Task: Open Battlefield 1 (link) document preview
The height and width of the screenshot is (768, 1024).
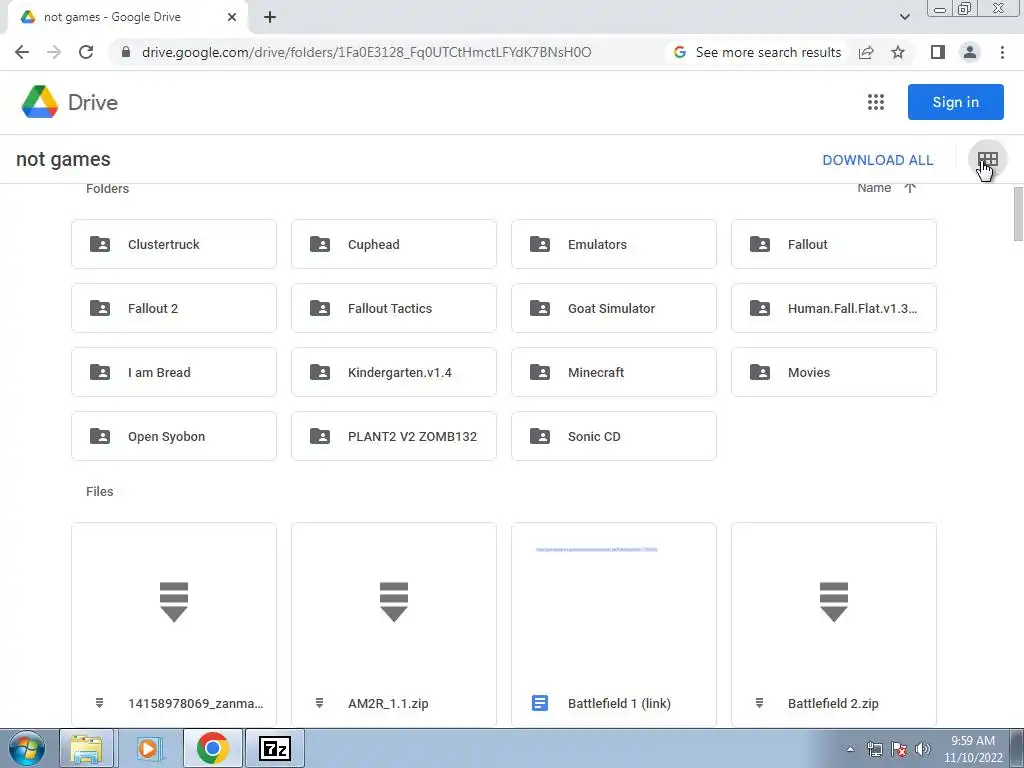Action: click(614, 624)
